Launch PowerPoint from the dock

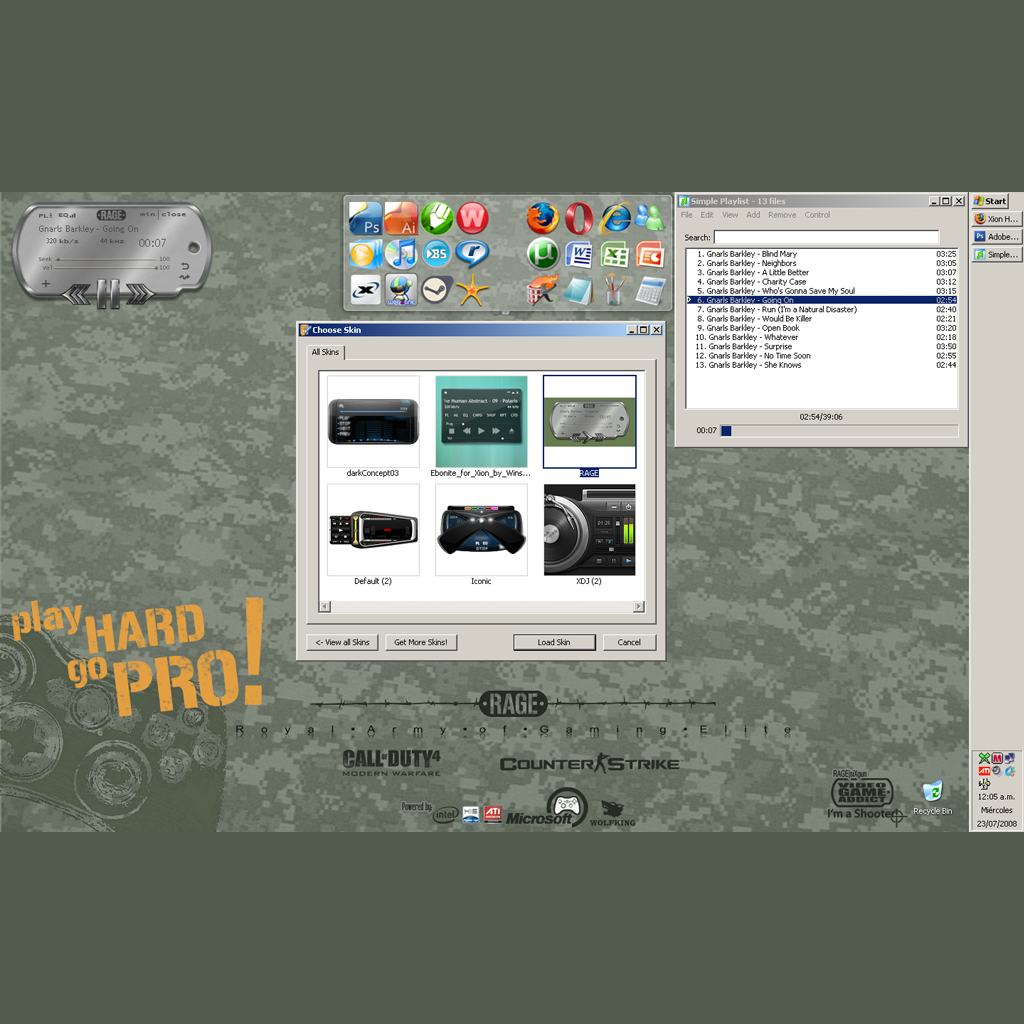click(650, 254)
